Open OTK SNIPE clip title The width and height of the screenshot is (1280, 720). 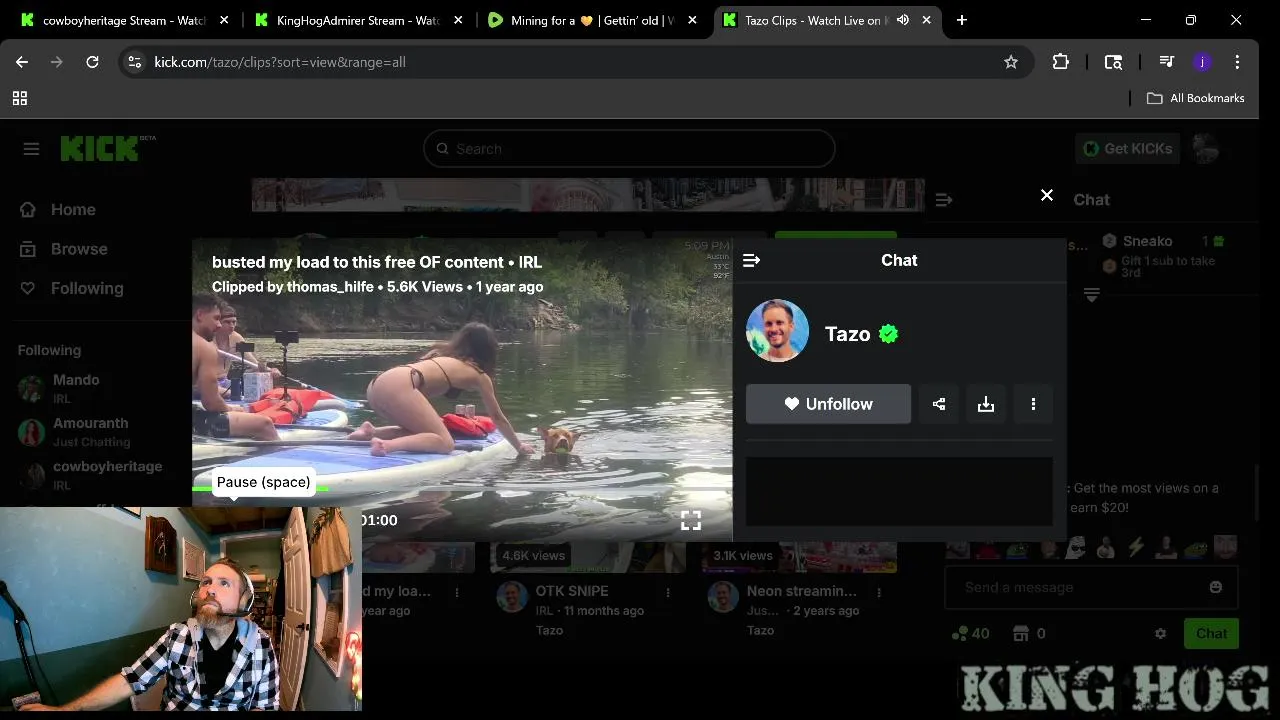click(572, 591)
